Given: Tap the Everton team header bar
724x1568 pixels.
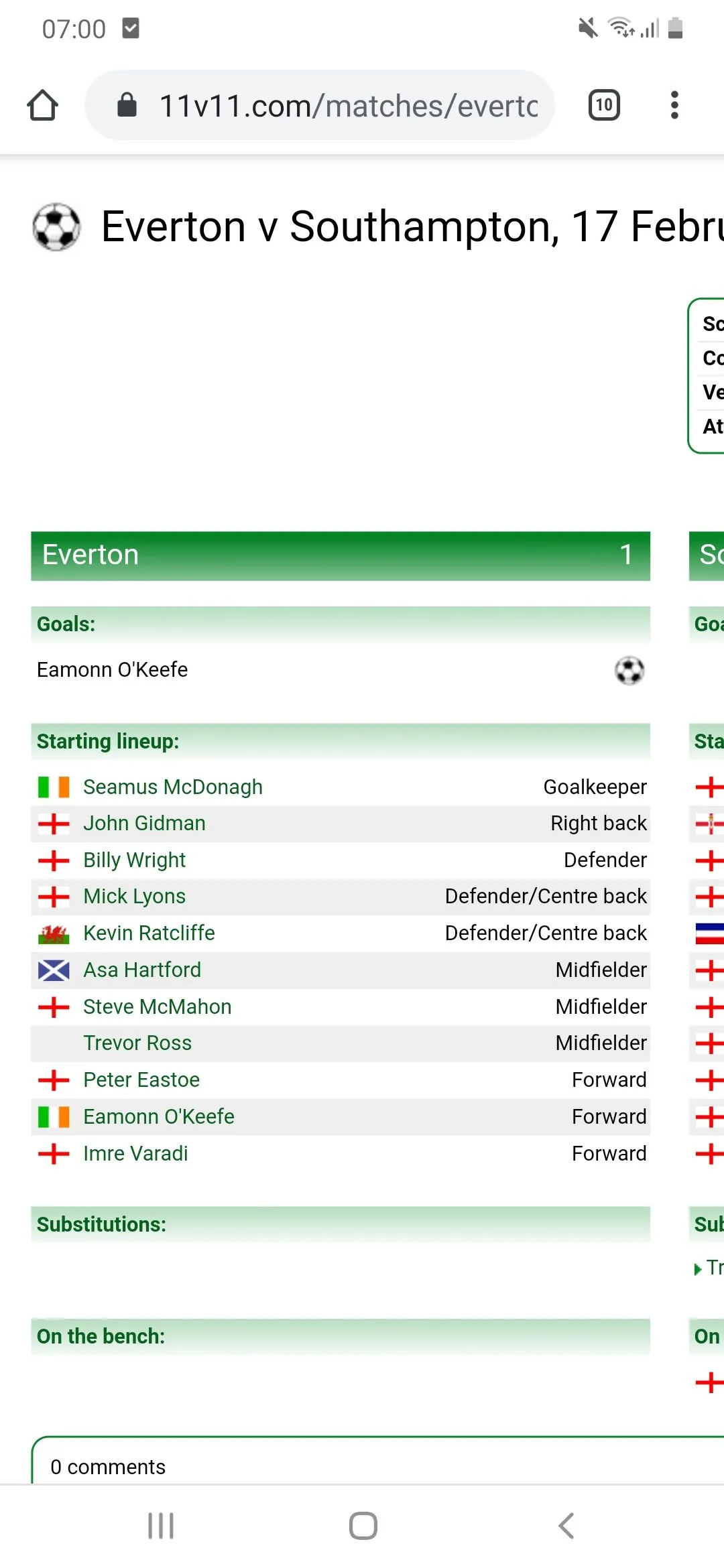Looking at the screenshot, I should (340, 556).
